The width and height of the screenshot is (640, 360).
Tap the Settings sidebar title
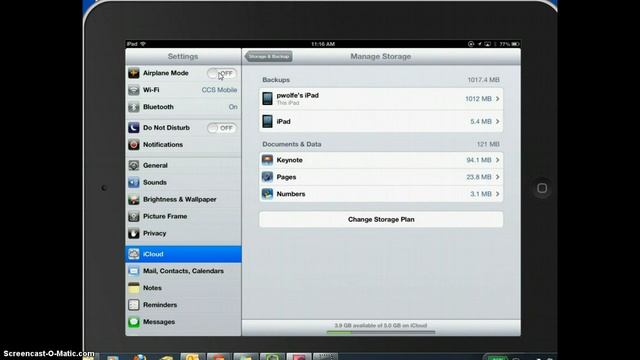click(183, 57)
